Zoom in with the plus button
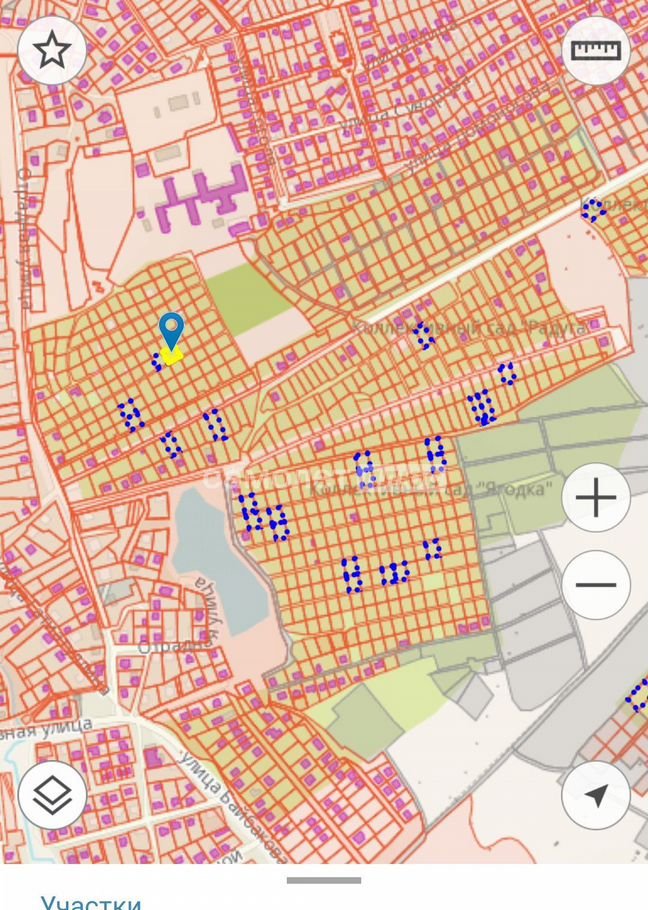This screenshot has width=648, height=910. tap(595, 497)
